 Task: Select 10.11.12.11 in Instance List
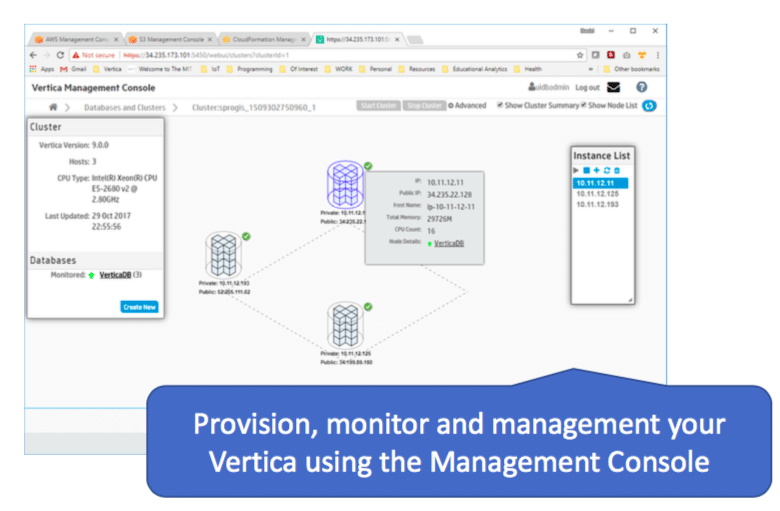point(600,183)
